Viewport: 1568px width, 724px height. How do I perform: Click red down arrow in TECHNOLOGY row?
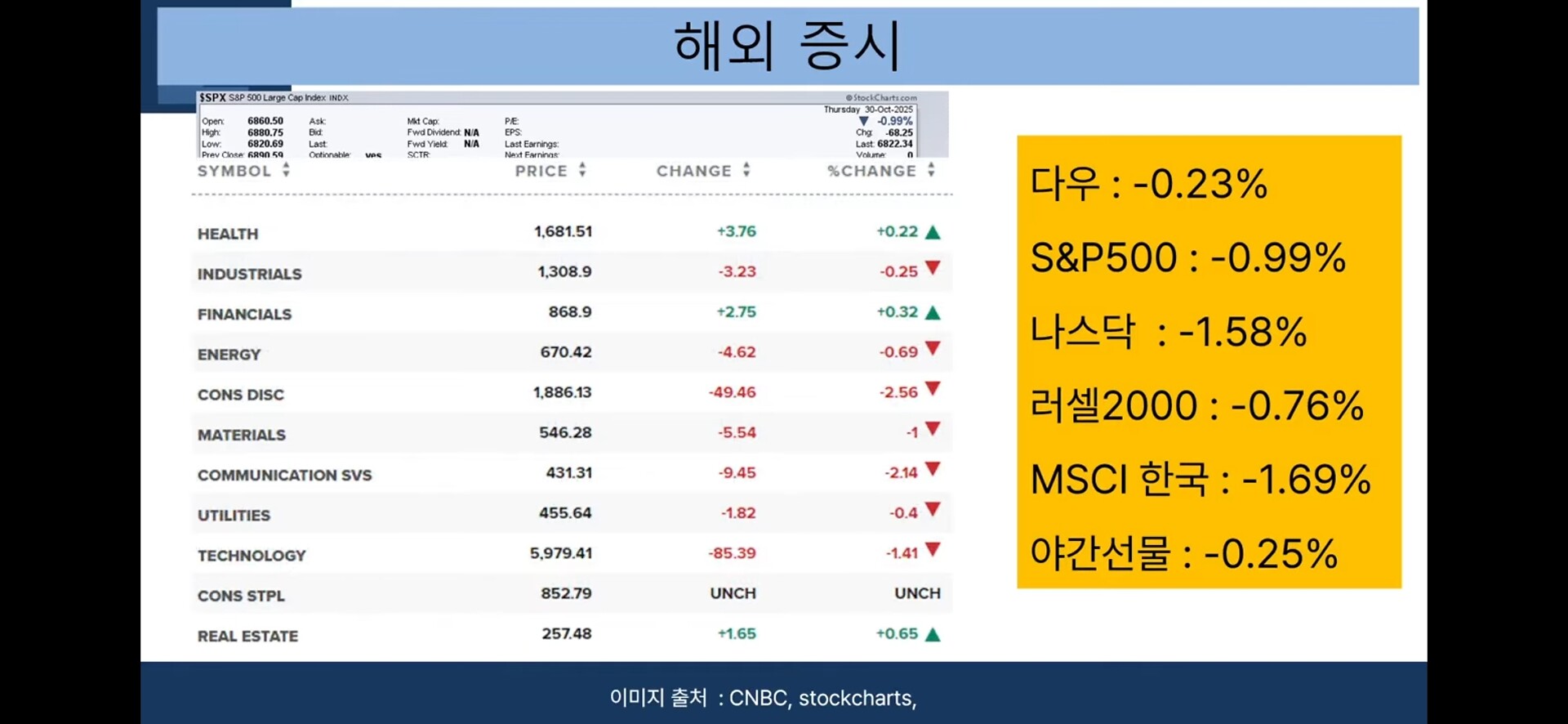point(933,550)
